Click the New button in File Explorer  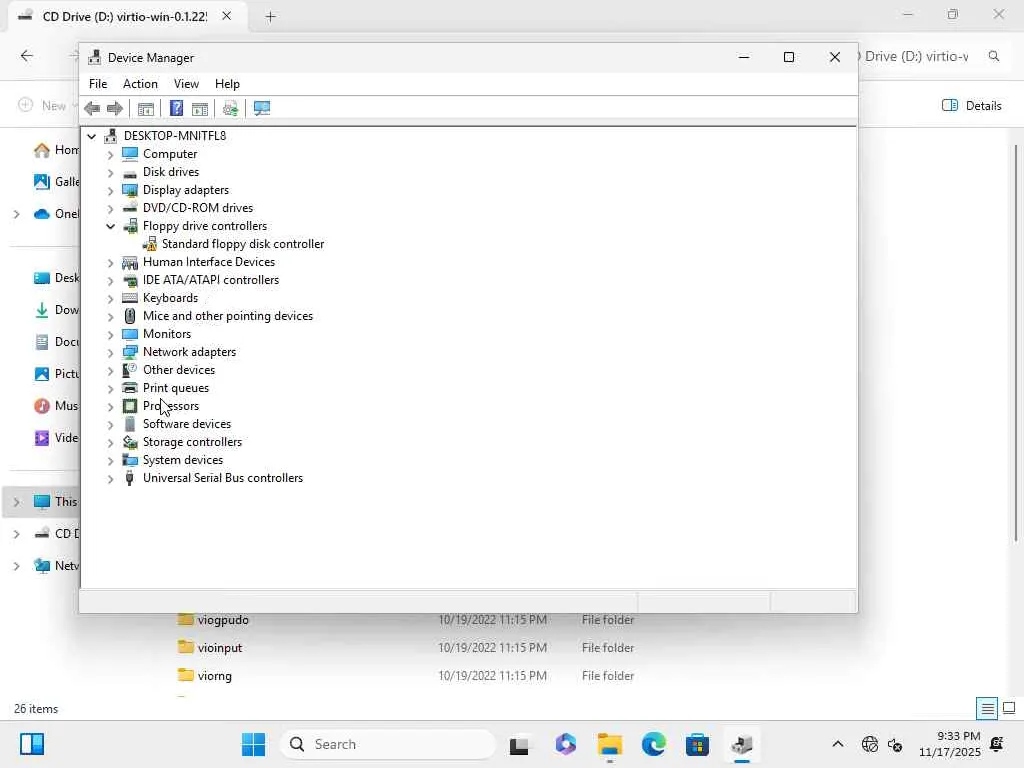point(46,106)
